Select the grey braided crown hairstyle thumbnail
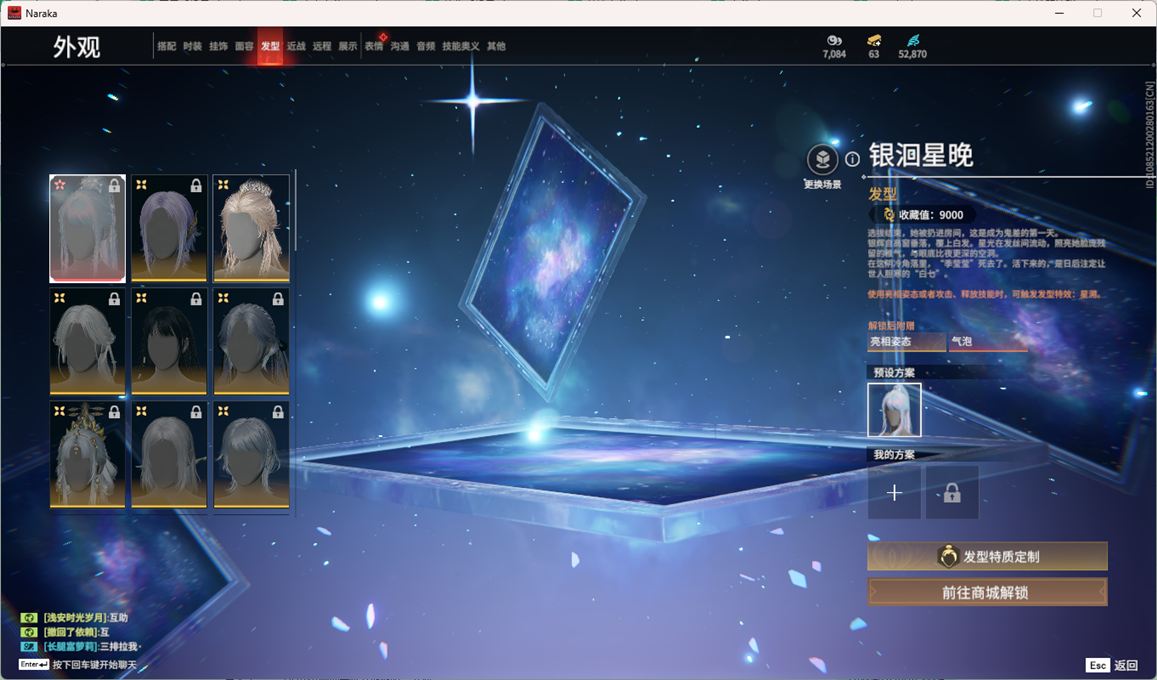The width and height of the screenshot is (1157, 680). coord(251,341)
